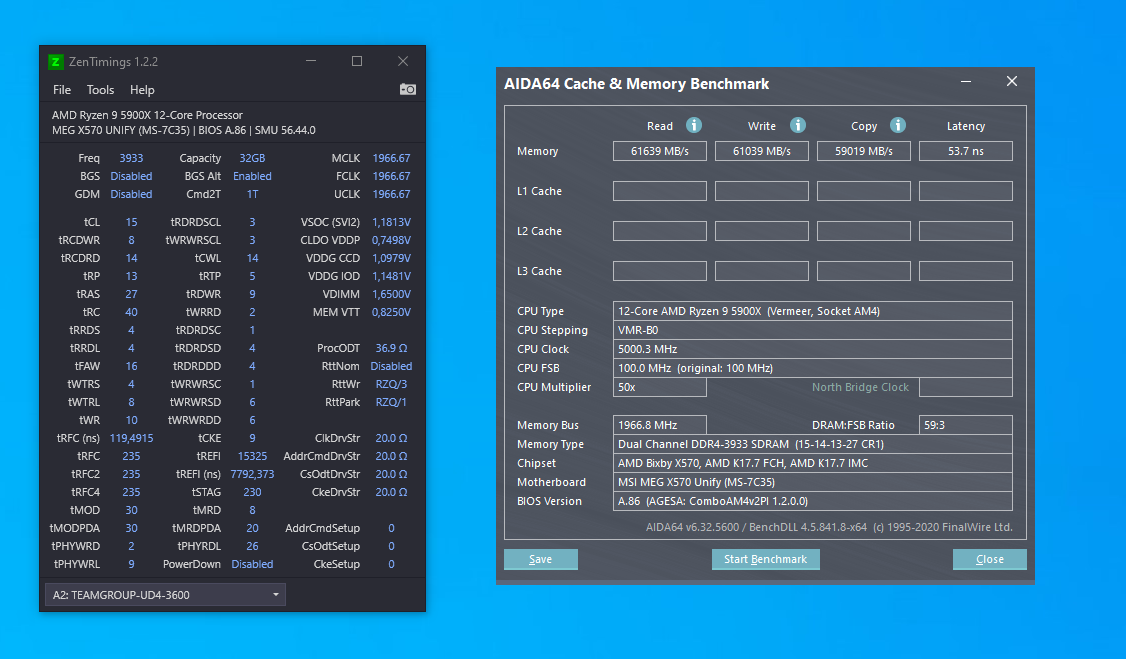
Task: Click the empty L2 Cache Write field
Action: point(762,231)
